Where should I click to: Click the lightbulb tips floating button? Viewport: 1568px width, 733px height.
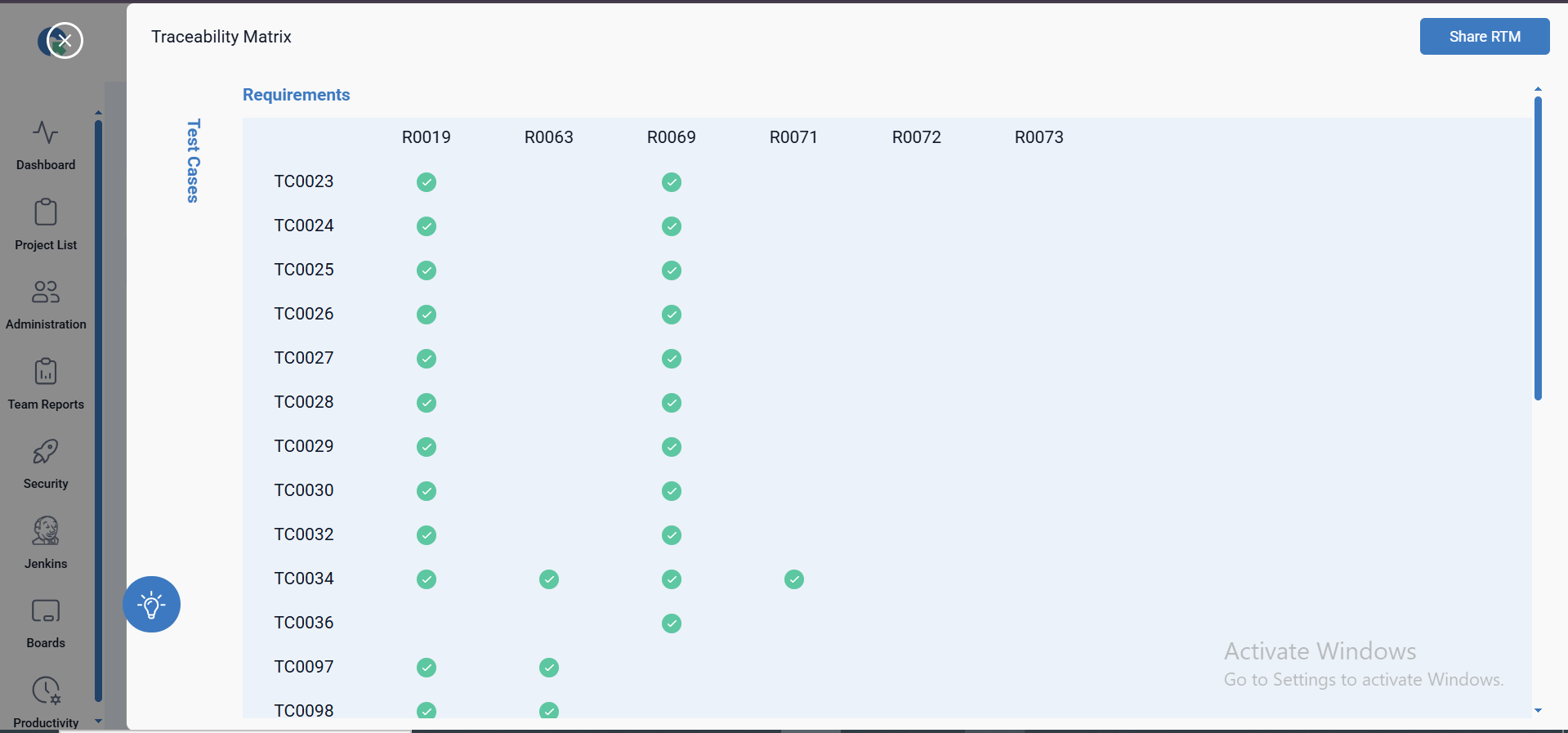coord(151,605)
